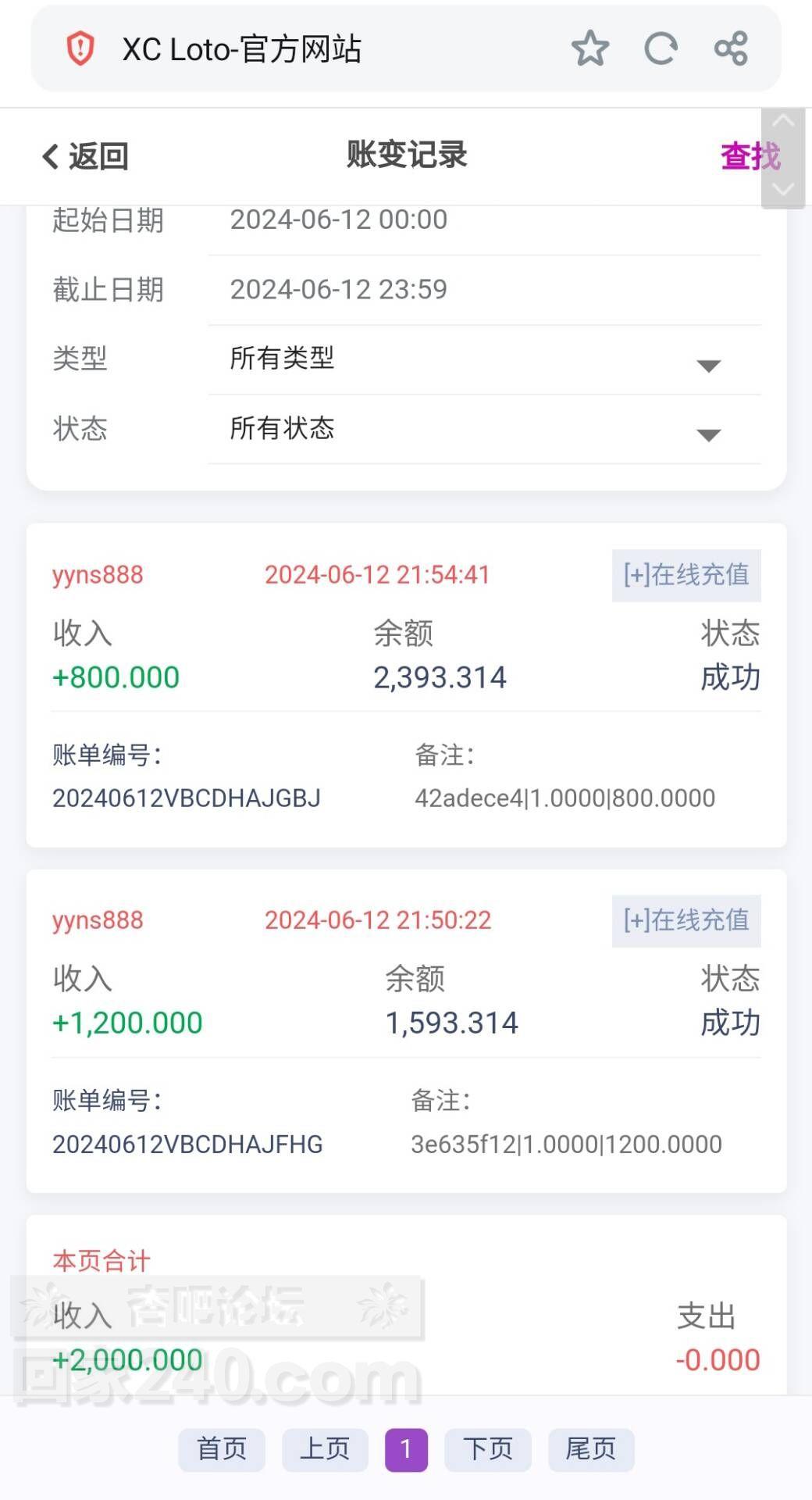Click the scroll up arrow on the right edge
Image resolution: width=812 pixels, height=1500 pixels.
click(783, 122)
